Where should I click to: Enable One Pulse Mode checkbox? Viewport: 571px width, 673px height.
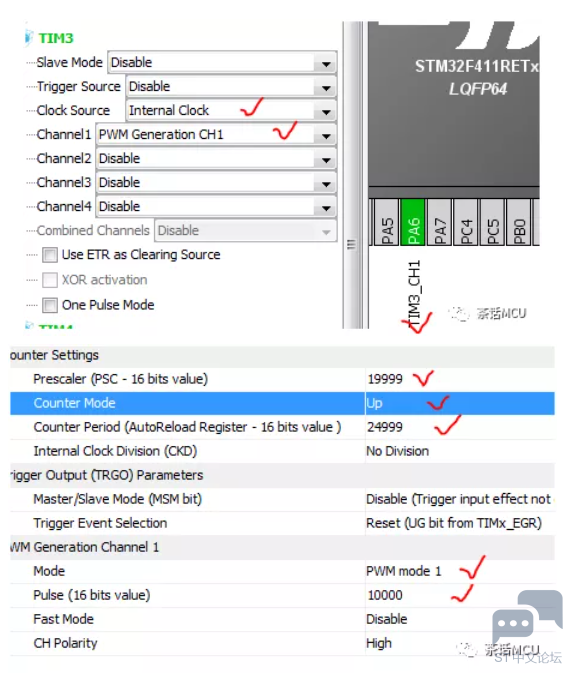pyautogui.click(x=50, y=305)
